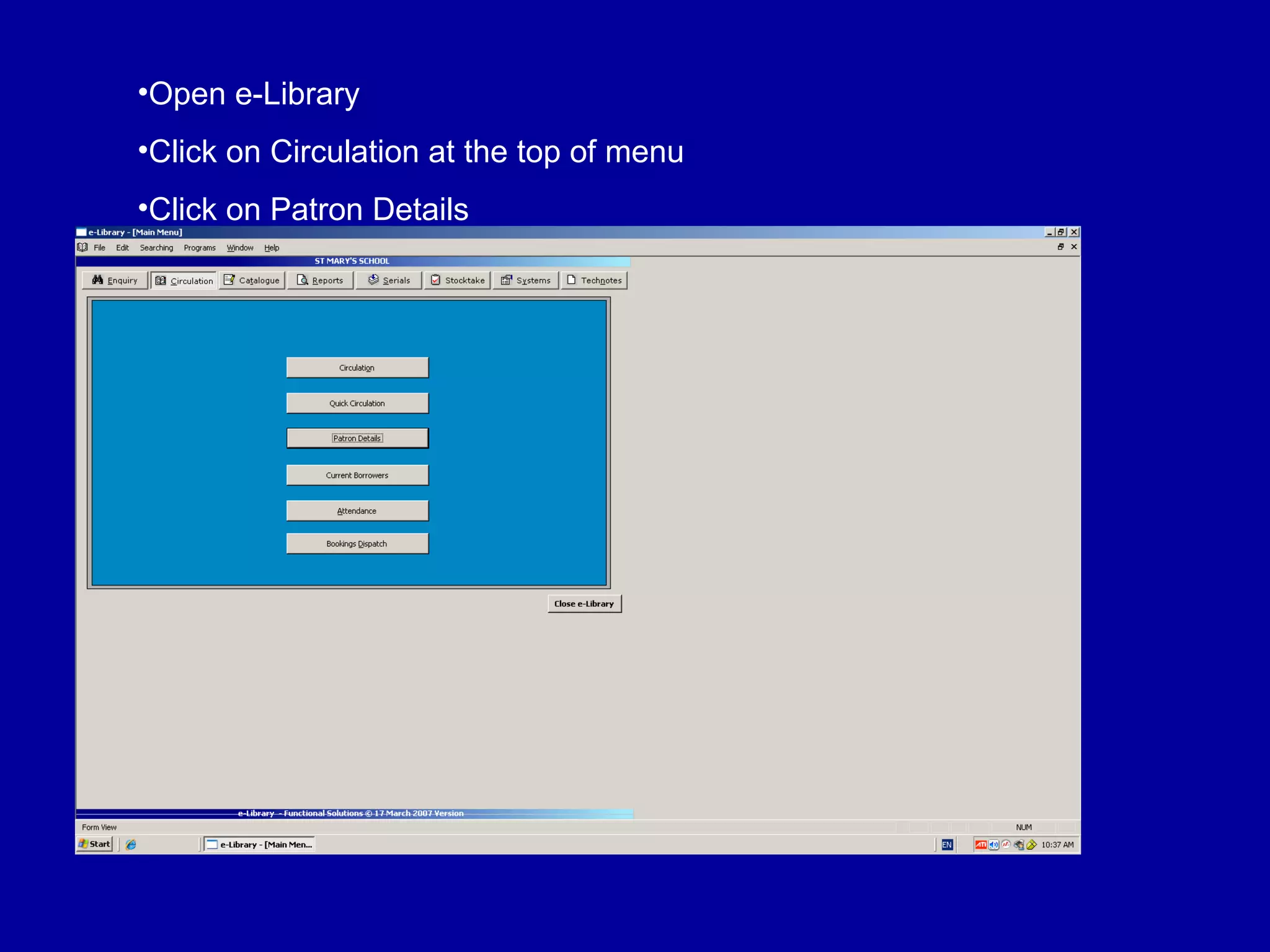Open Bookings Dispatch
The image size is (1270, 952).
click(x=357, y=544)
